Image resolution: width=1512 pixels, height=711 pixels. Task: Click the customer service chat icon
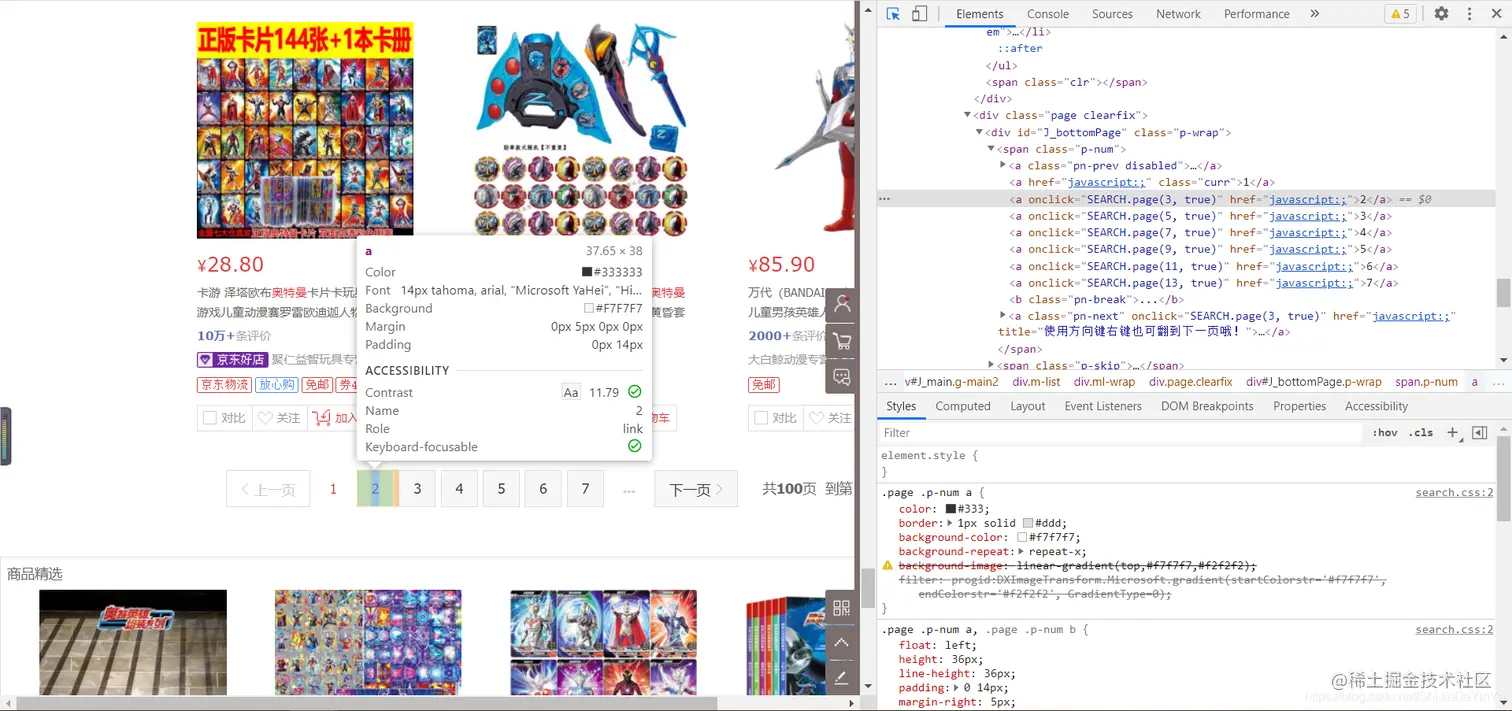click(x=841, y=376)
